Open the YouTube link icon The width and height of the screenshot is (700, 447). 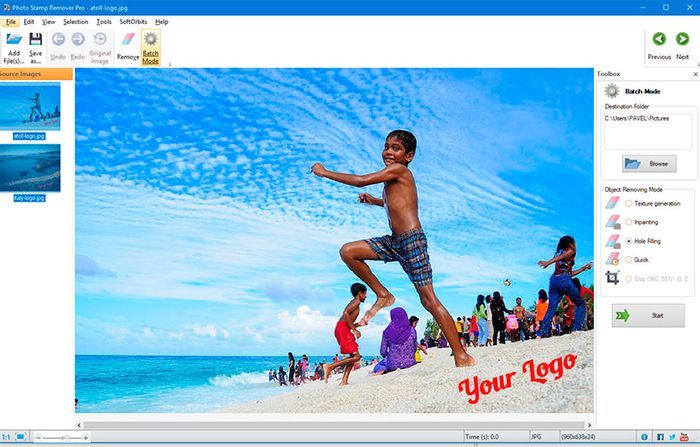click(684, 437)
